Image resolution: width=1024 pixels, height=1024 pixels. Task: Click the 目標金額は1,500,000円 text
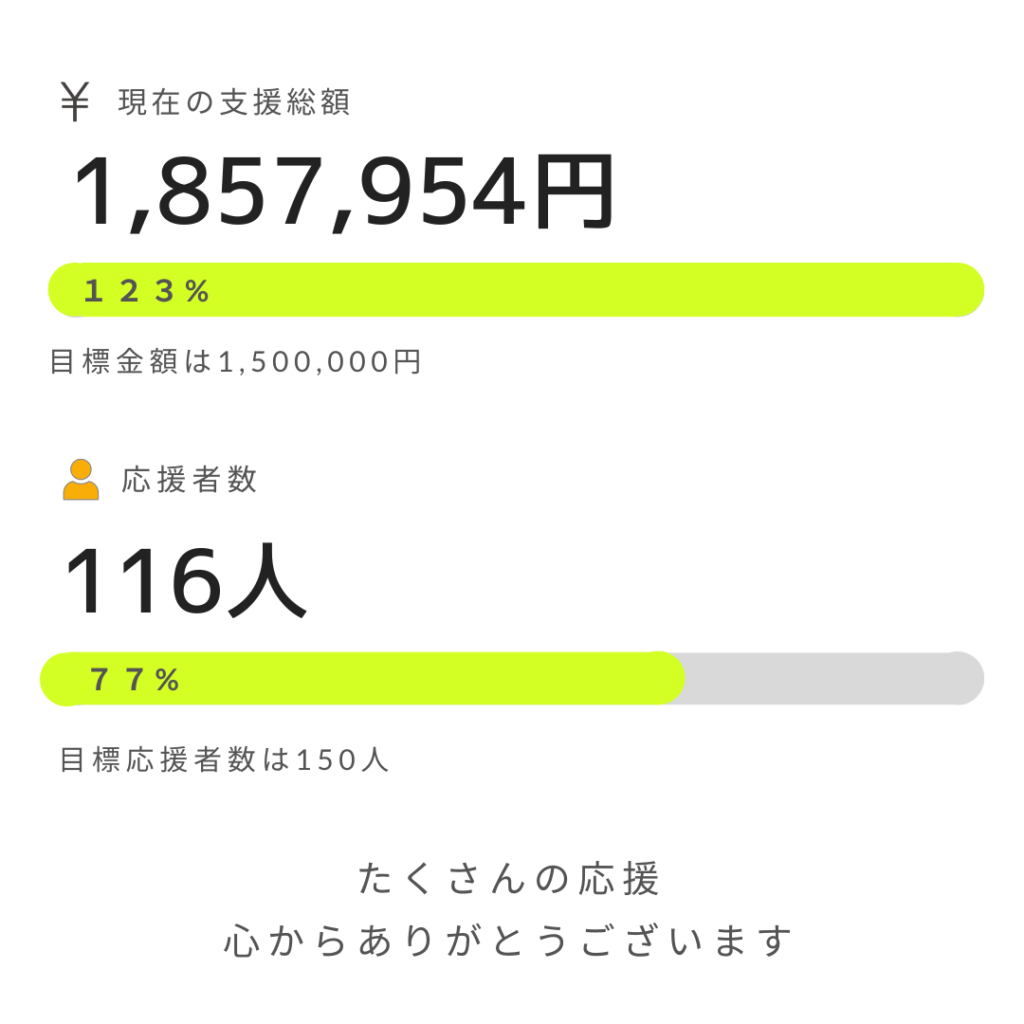click(236, 362)
